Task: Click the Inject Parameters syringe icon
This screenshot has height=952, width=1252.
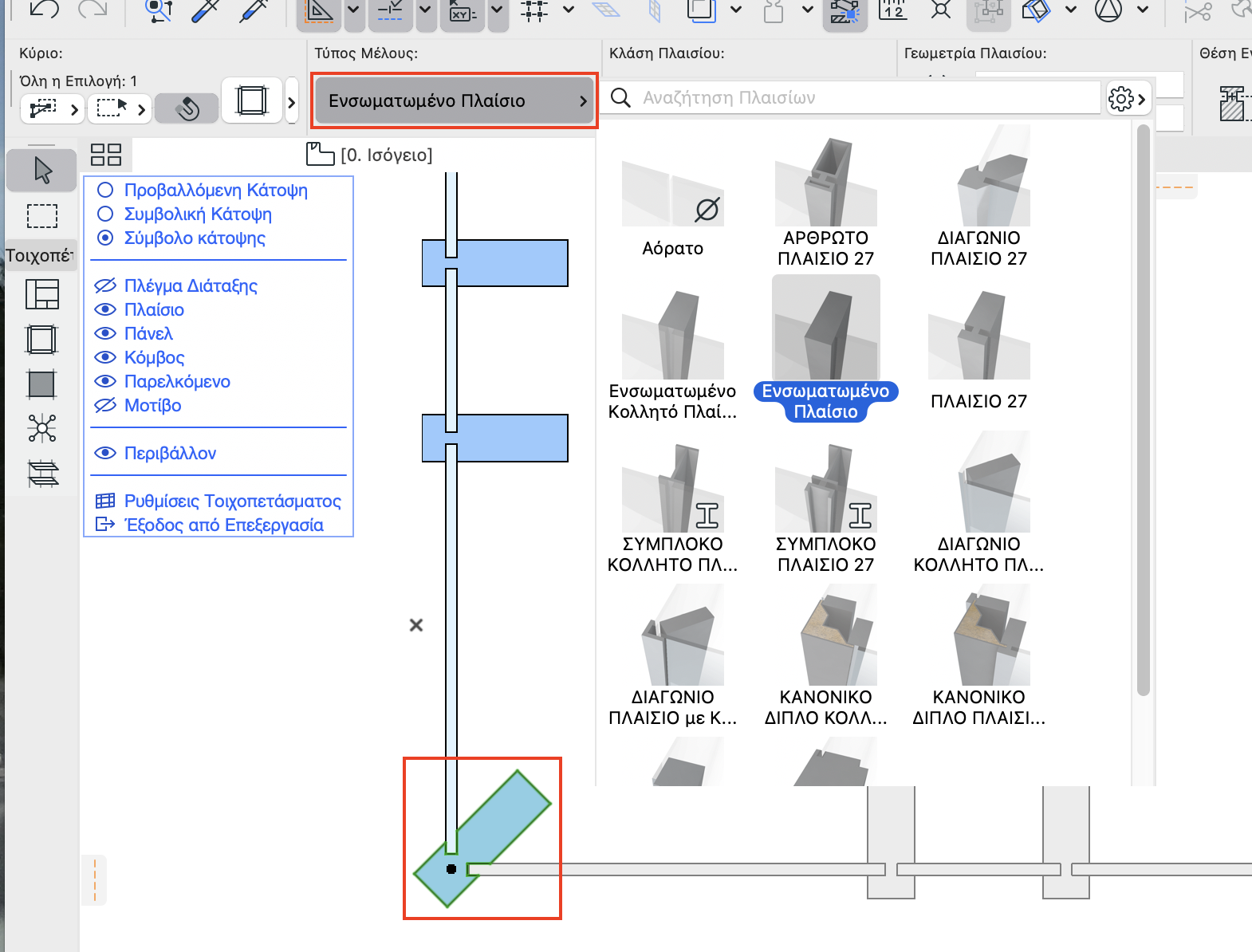Action: [x=254, y=11]
